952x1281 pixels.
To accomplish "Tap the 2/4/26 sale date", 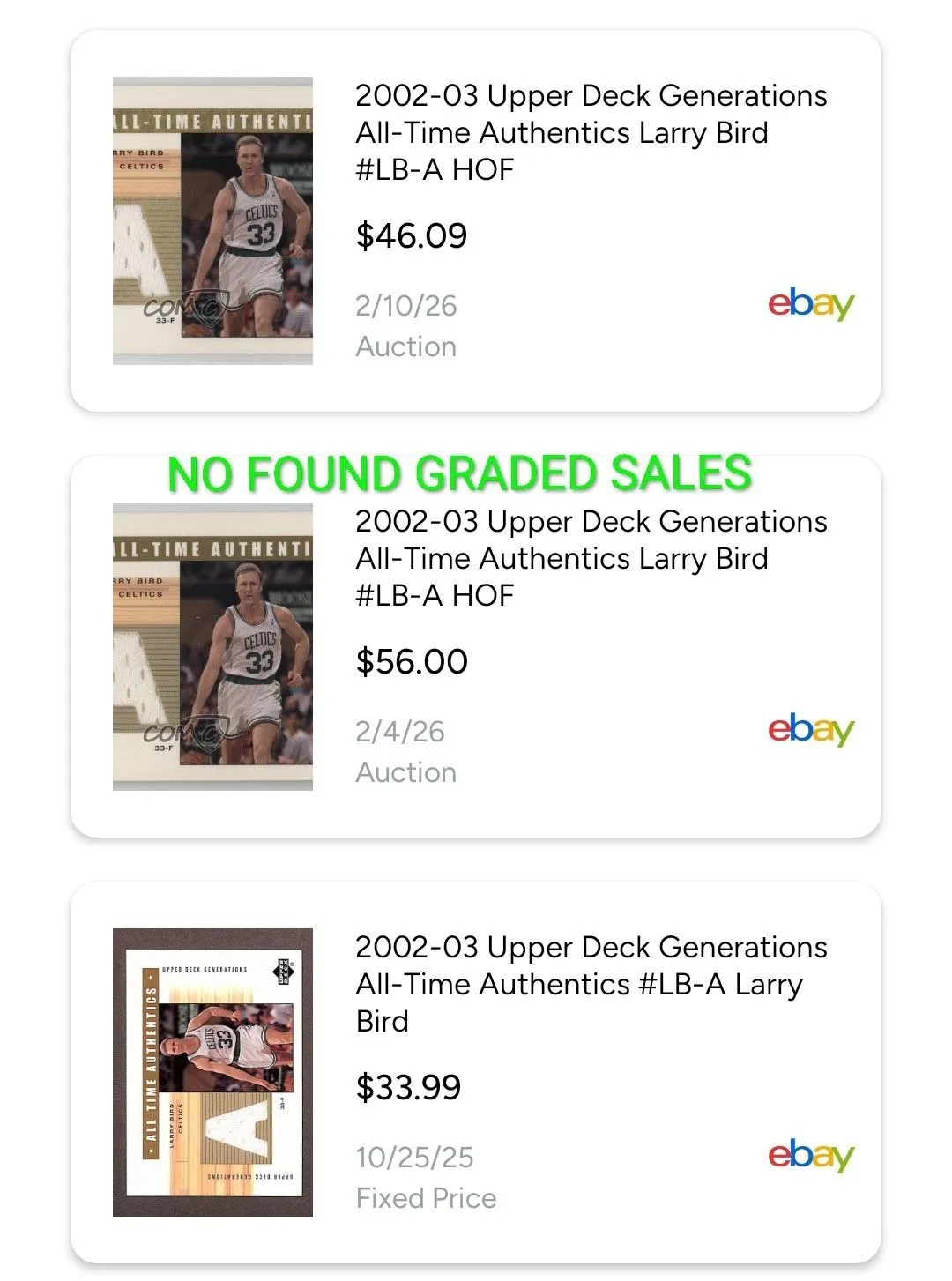I will (400, 732).
